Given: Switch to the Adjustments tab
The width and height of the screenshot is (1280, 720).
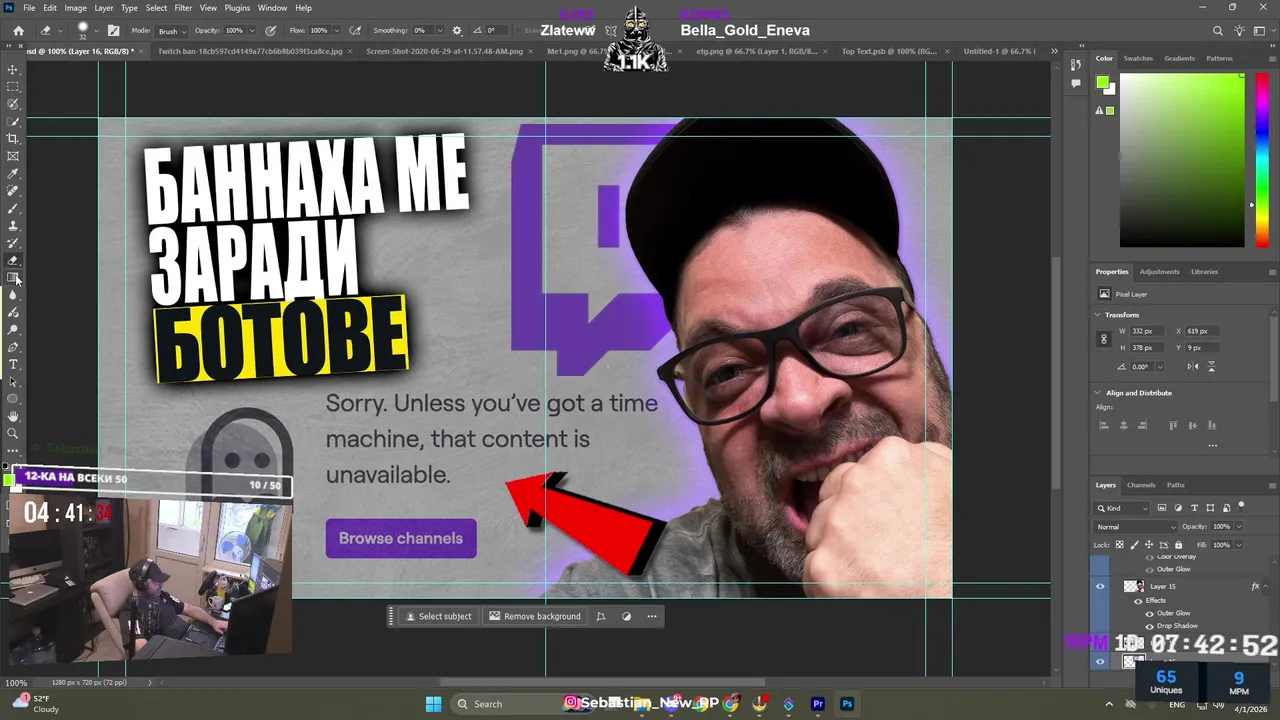Looking at the screenshot, I should pyautogui.click(x=1159, y=272).
